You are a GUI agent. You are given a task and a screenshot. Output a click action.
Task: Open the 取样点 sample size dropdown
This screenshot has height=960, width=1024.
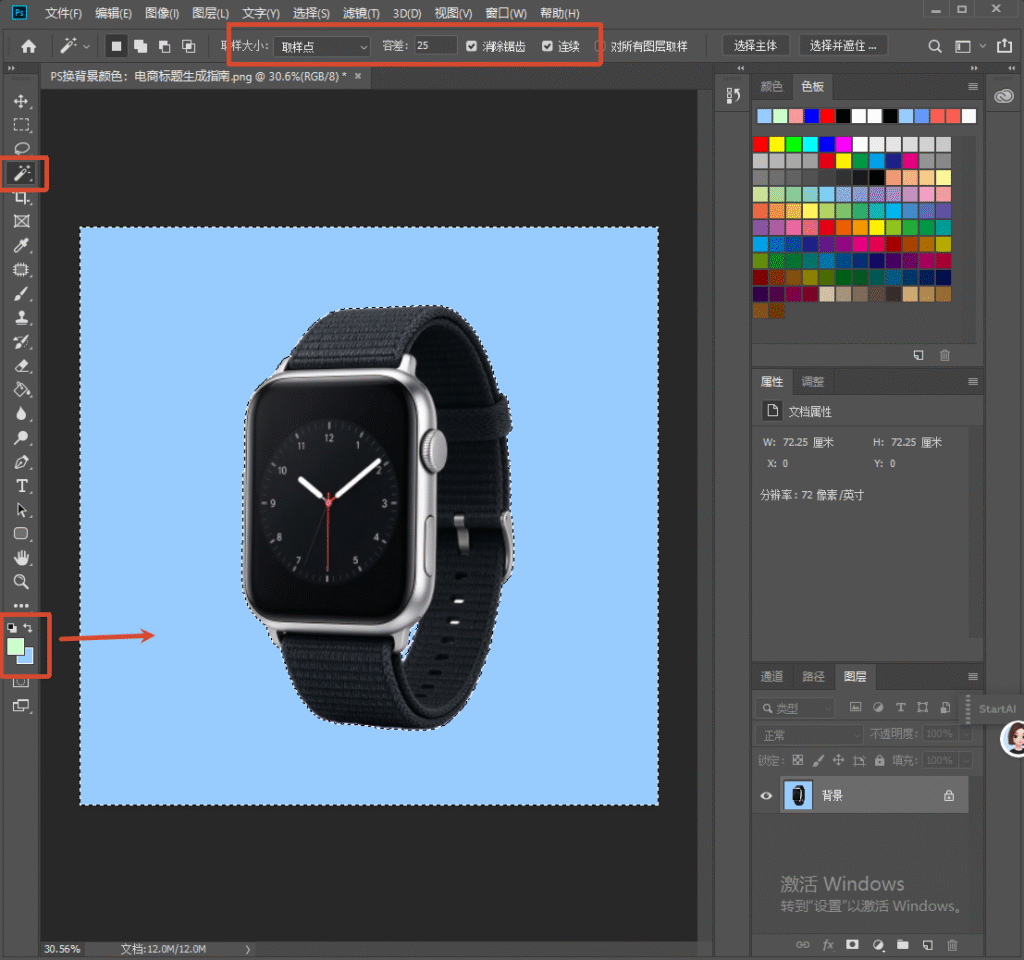(322, 46)
